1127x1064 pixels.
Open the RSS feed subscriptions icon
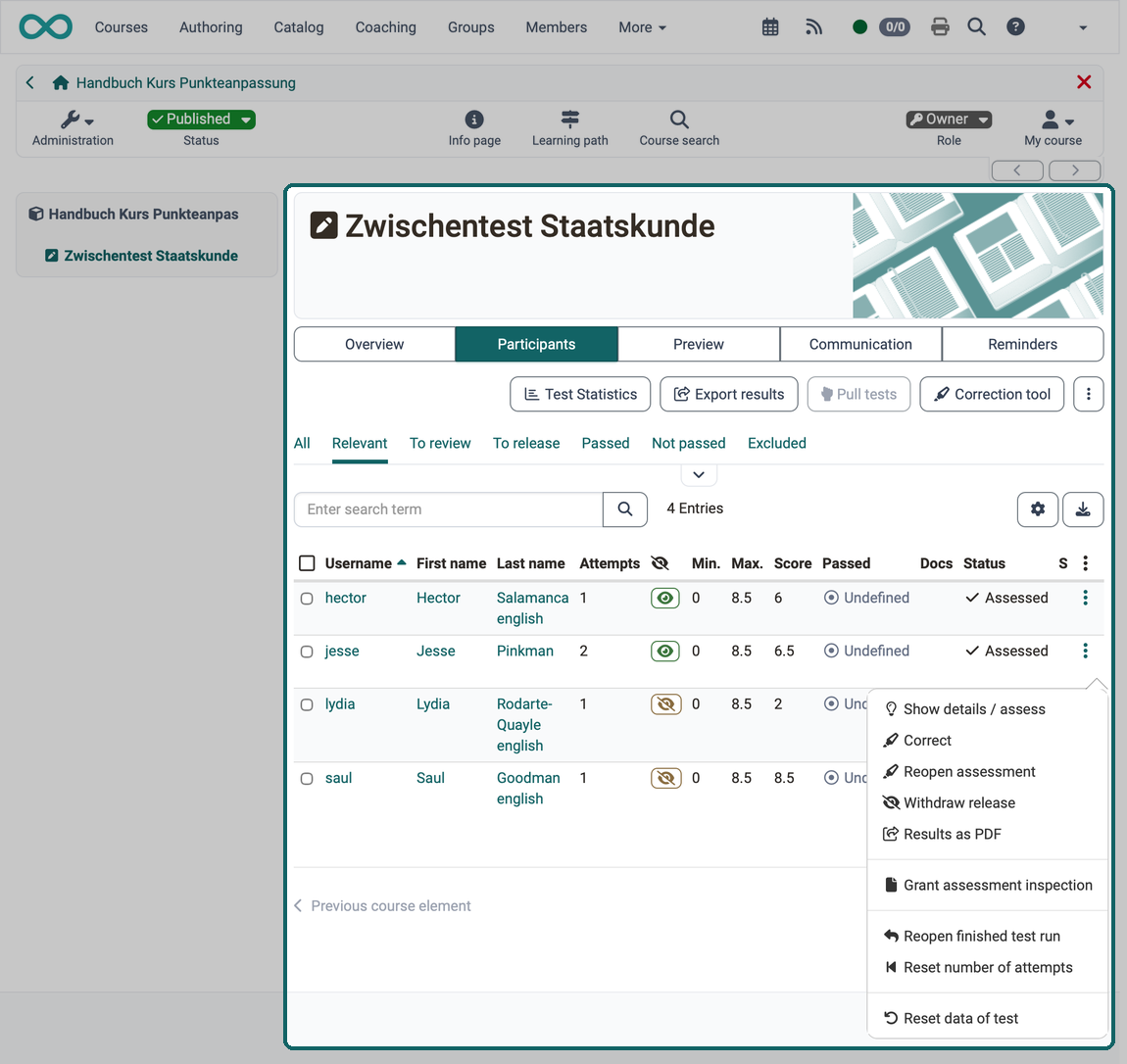coord(813,27)
